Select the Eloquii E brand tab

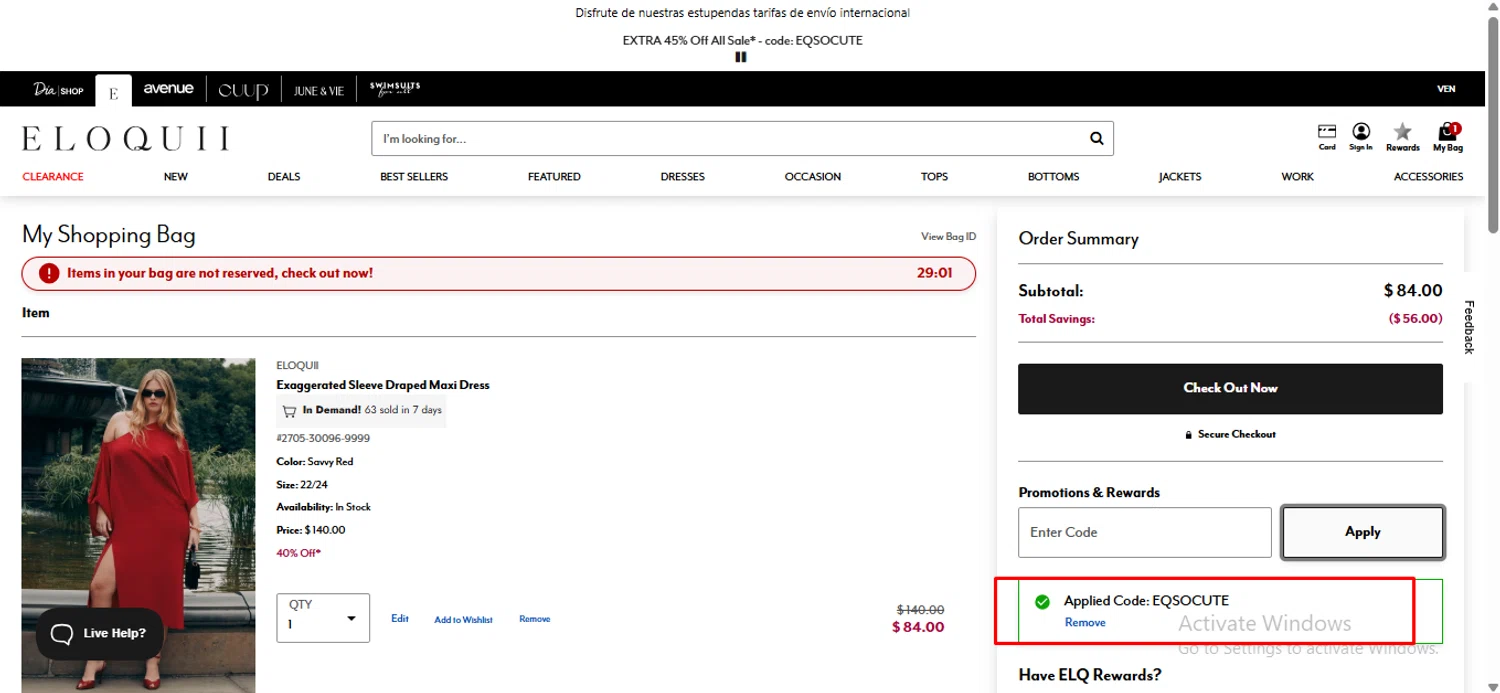pos(114,91)
